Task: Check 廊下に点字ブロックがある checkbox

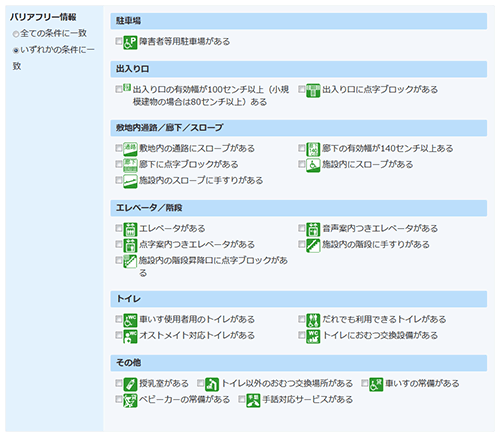Action: pyautogui.click(x=119, y=164)
